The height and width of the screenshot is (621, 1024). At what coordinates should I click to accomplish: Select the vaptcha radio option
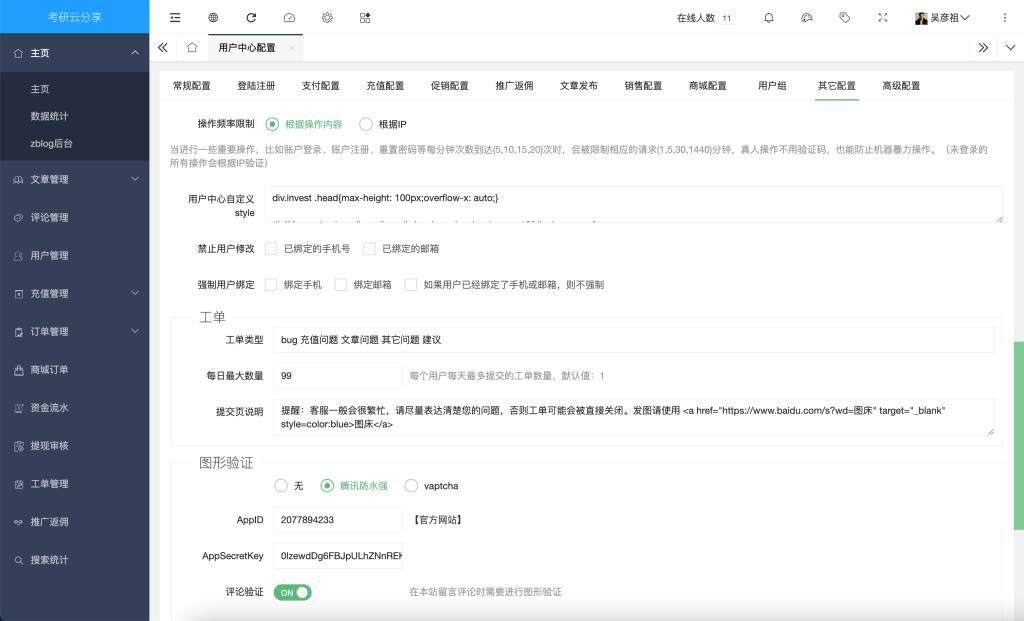(412, 486)
